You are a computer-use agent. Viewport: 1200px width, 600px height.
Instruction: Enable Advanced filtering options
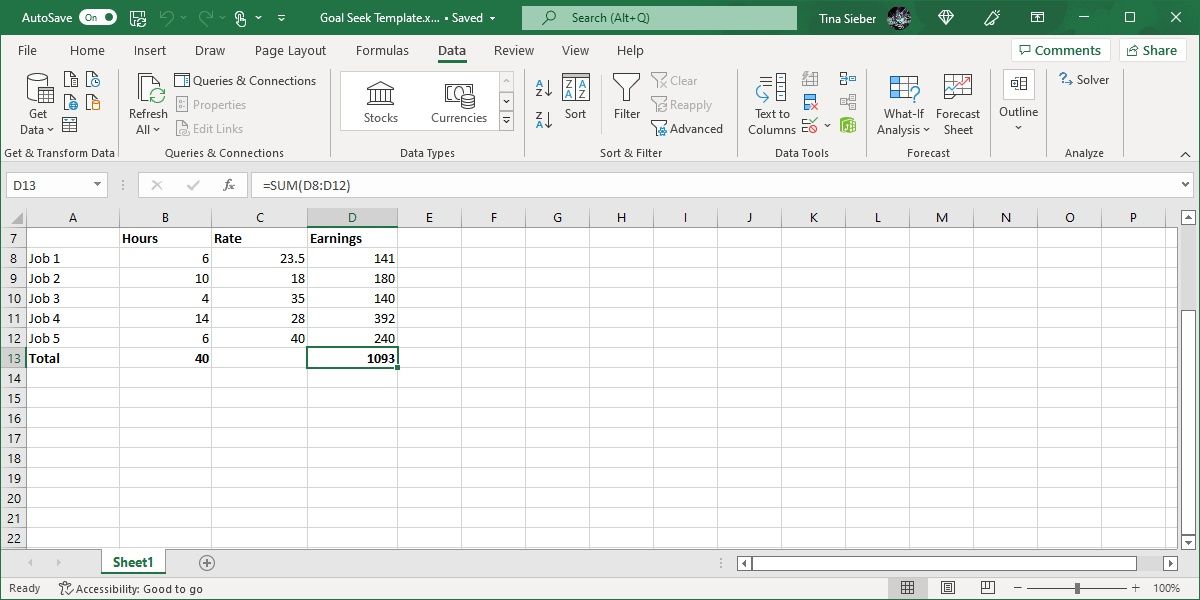688,128
